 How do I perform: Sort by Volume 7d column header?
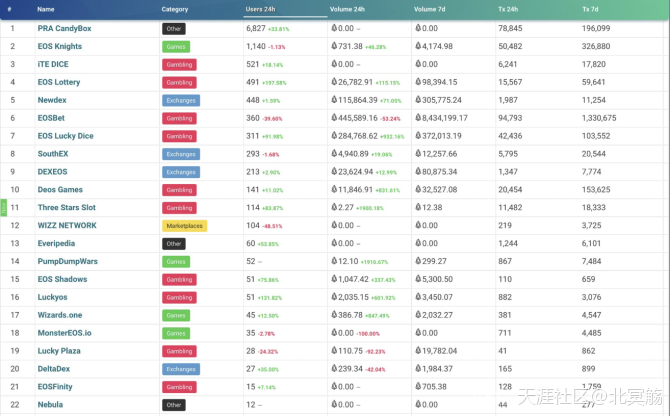click(x=429, y=9)
